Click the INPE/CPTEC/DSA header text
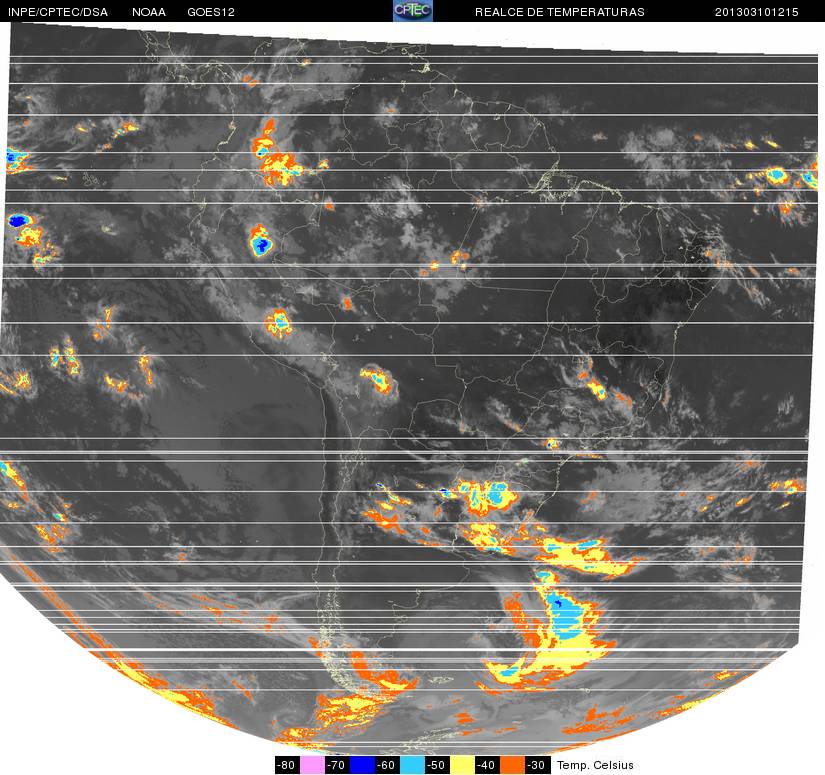 coord(58,12)
